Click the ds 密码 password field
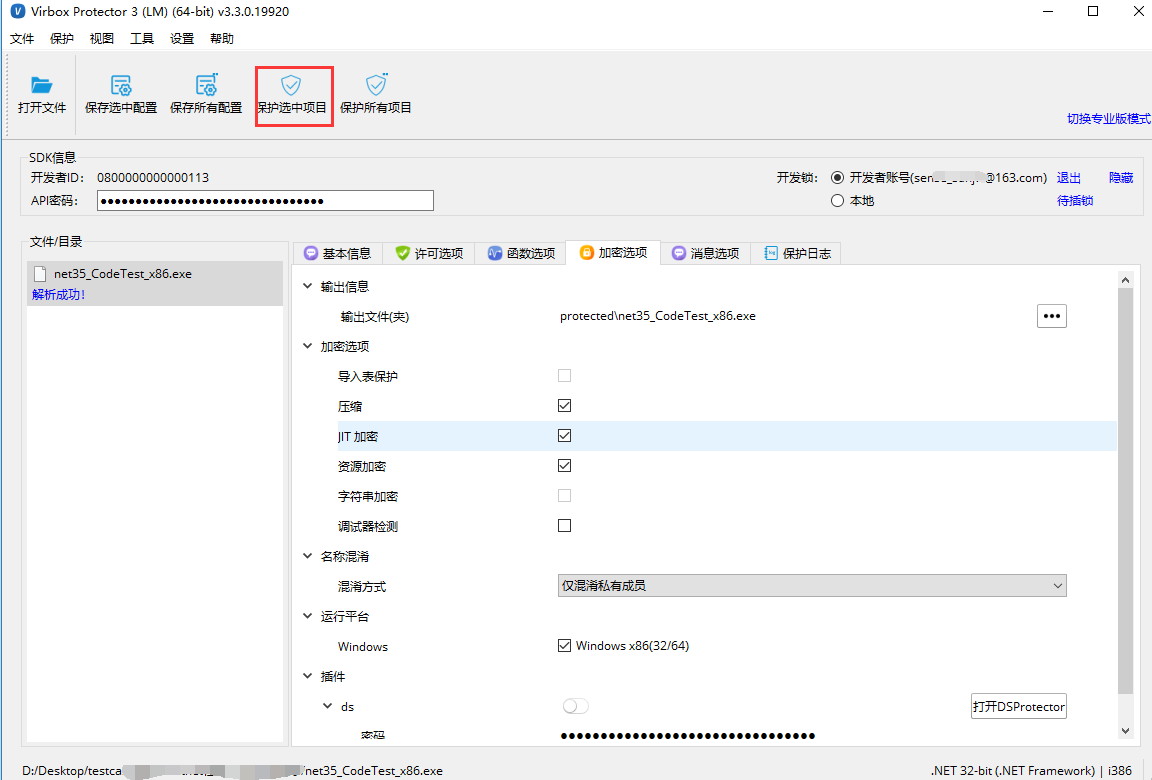This screenshot has width=1152, height=780. pos(688,736)
